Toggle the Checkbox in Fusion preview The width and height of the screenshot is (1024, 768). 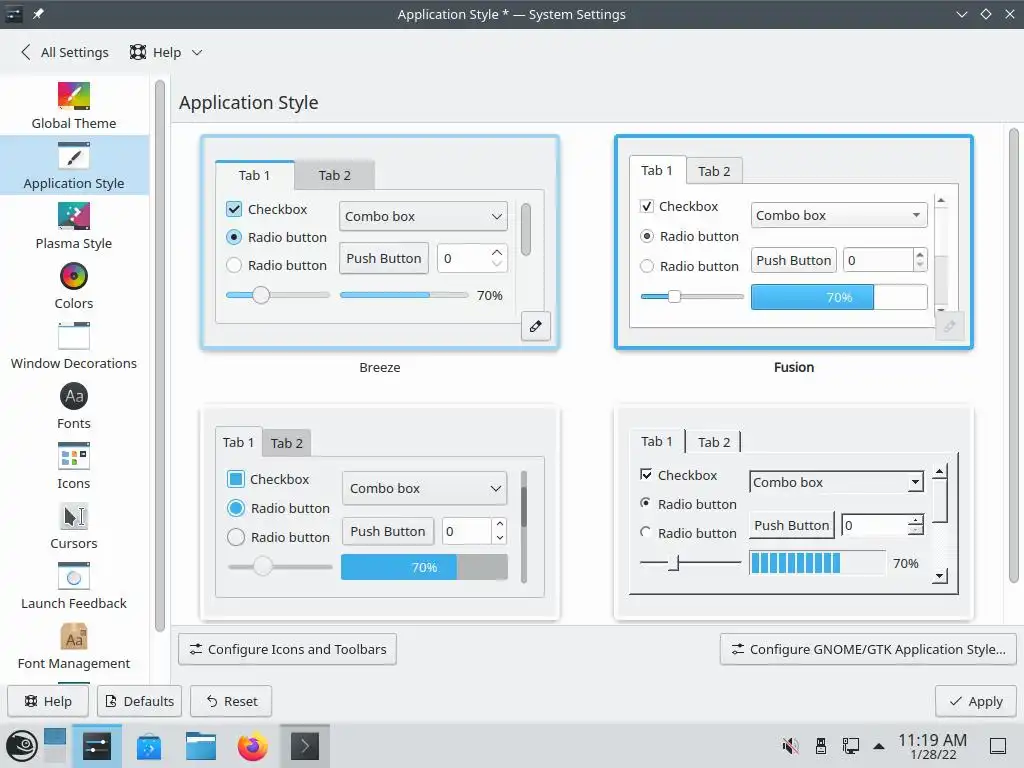(x=647, y=206)
